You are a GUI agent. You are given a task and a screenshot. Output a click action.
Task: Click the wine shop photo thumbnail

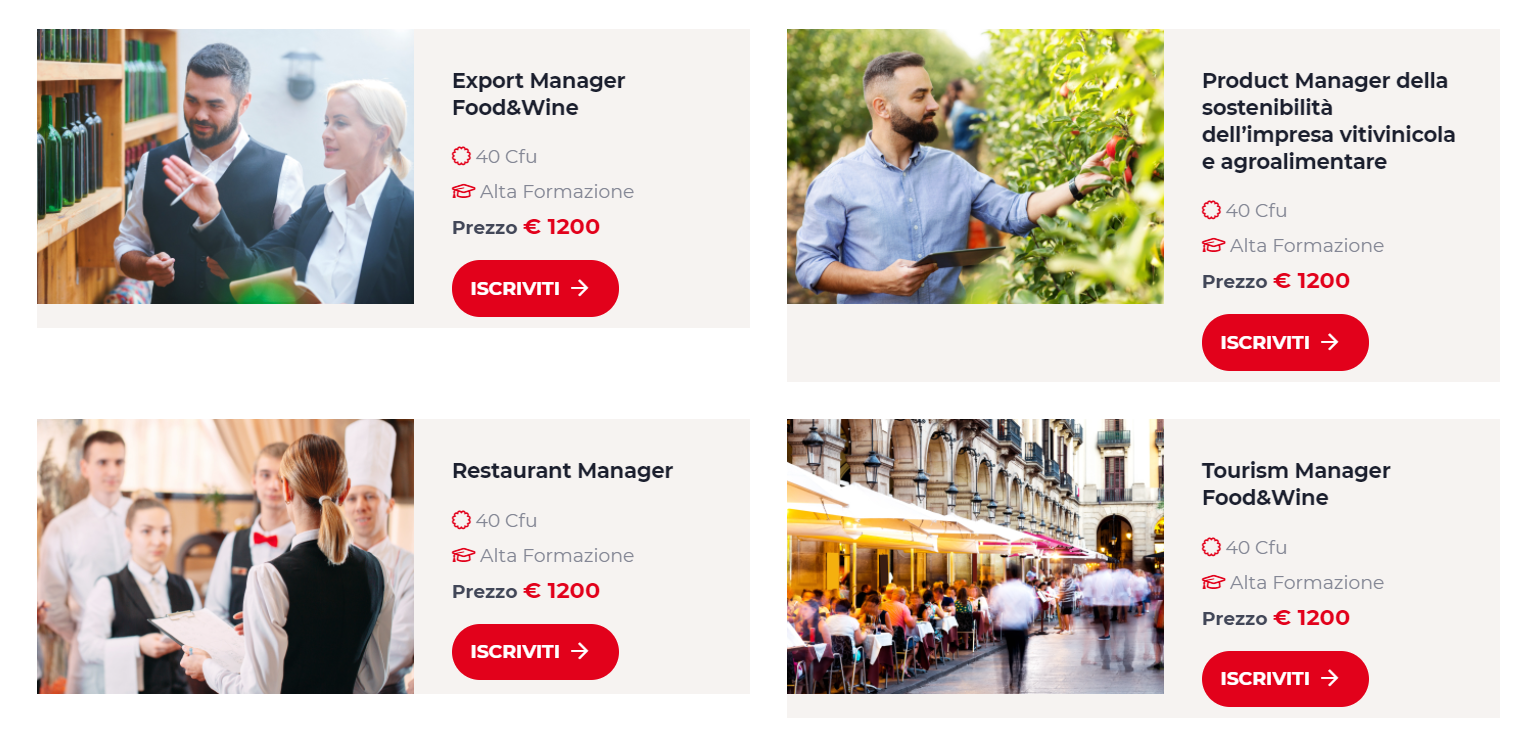pos(225,166)
